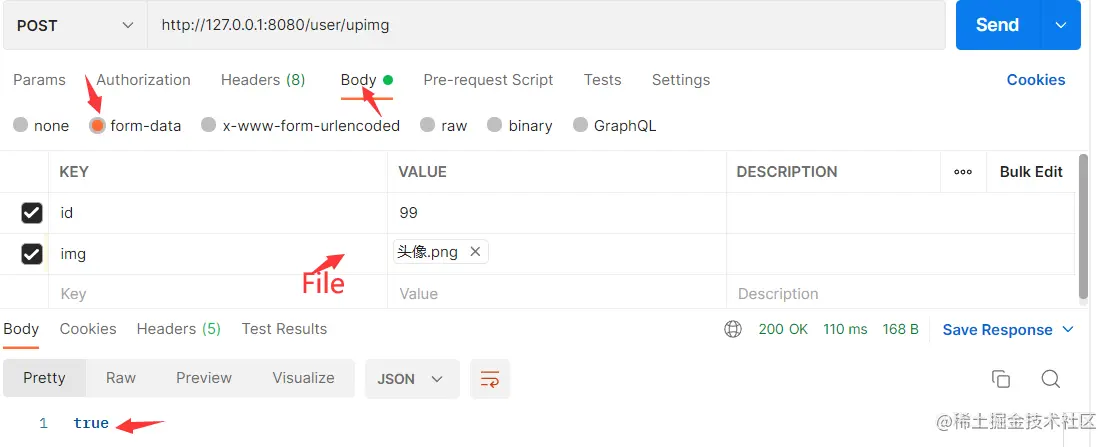Select the binary body type
The width and height of the screenshot is (1112, 447).
(494, 125)
